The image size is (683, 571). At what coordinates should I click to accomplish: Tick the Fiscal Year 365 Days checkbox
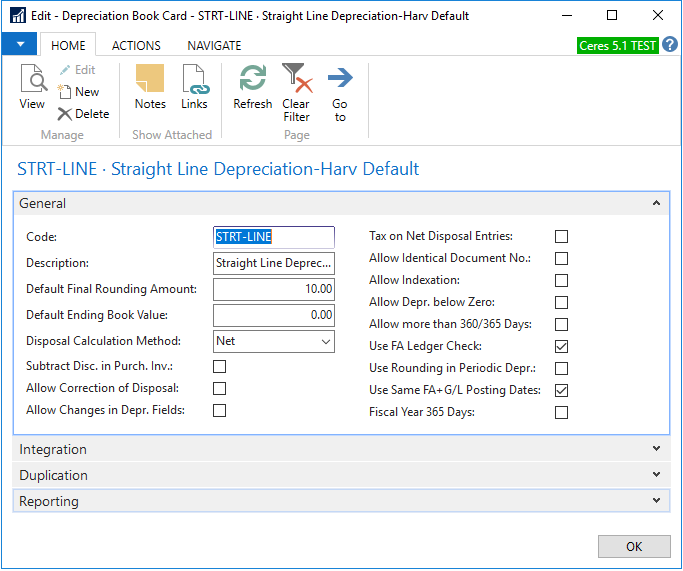pyautogui.click(x=561, y=412)
